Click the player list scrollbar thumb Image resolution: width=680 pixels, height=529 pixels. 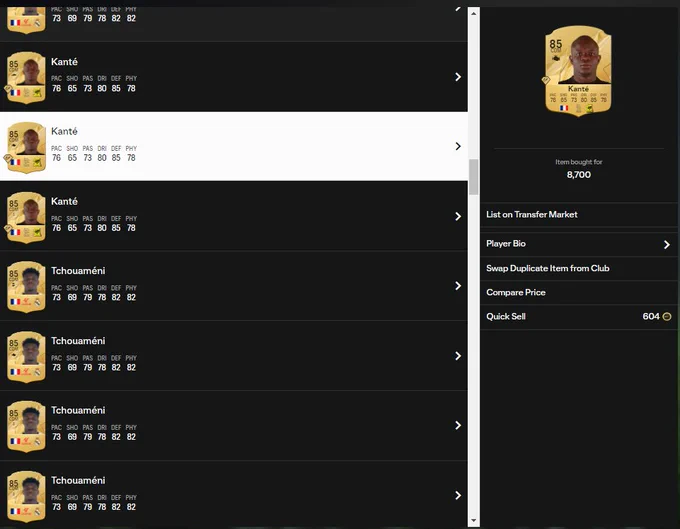coord(474,177)
